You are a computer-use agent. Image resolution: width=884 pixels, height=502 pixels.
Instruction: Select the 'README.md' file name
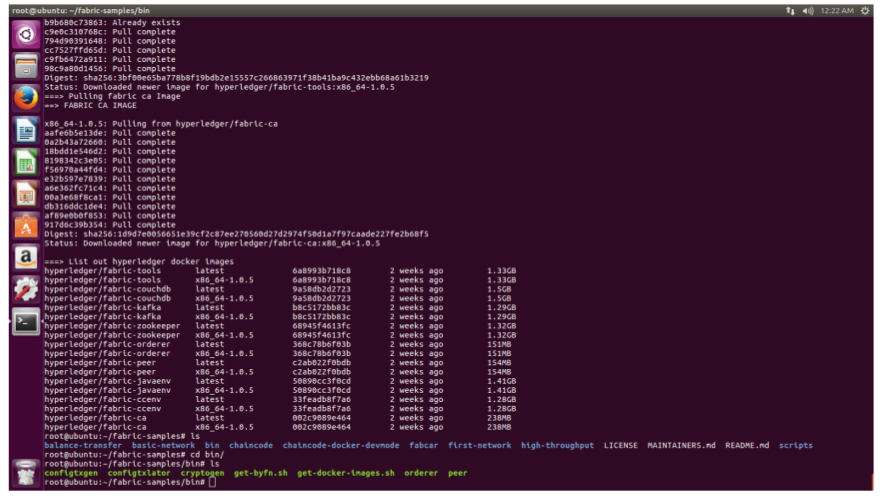coord(747,446)
